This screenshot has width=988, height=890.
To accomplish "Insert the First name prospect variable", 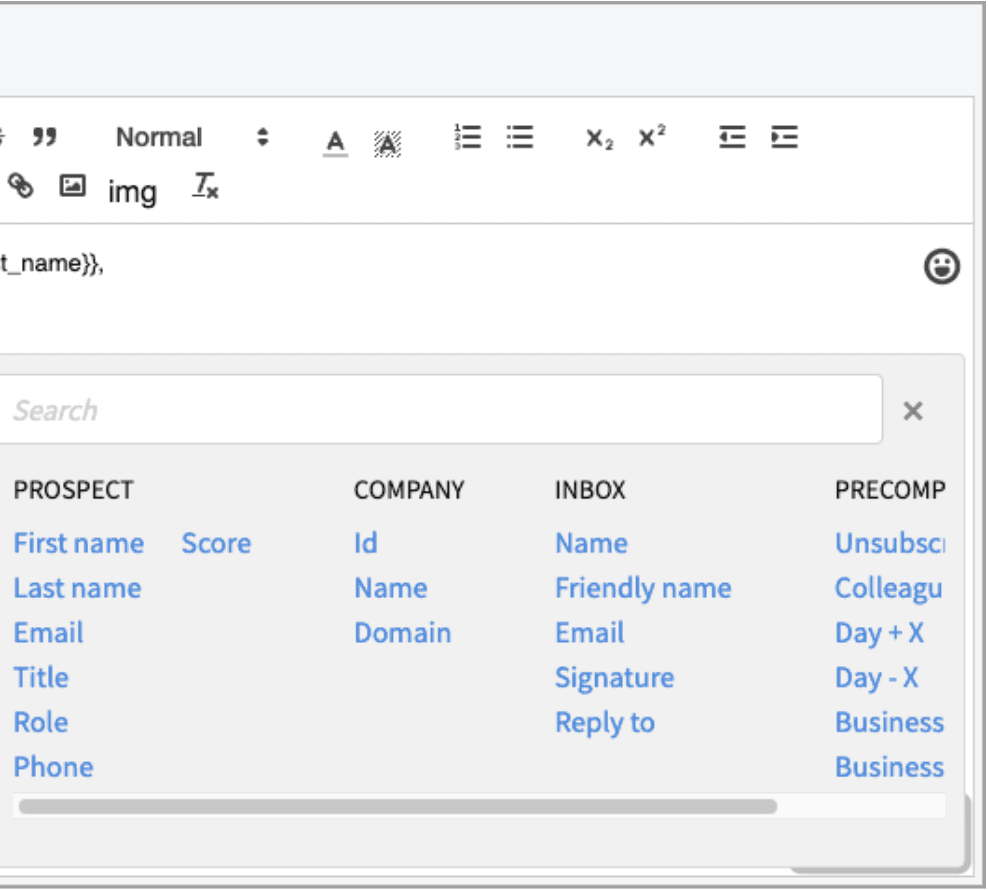I will (76, 543).
